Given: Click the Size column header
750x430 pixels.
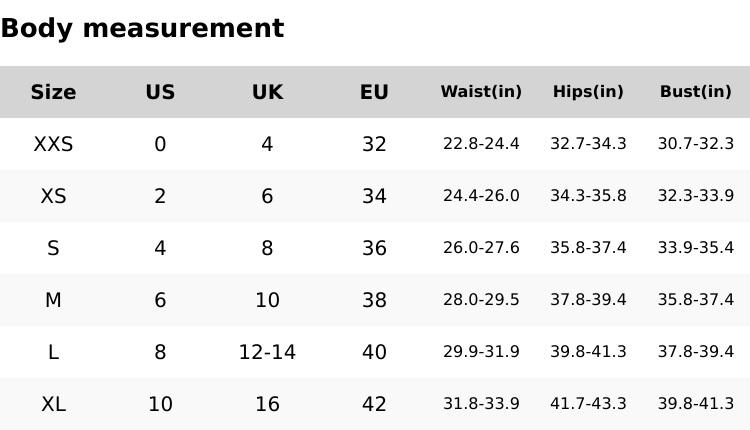Looking at the screenshot, I should 53,92.
